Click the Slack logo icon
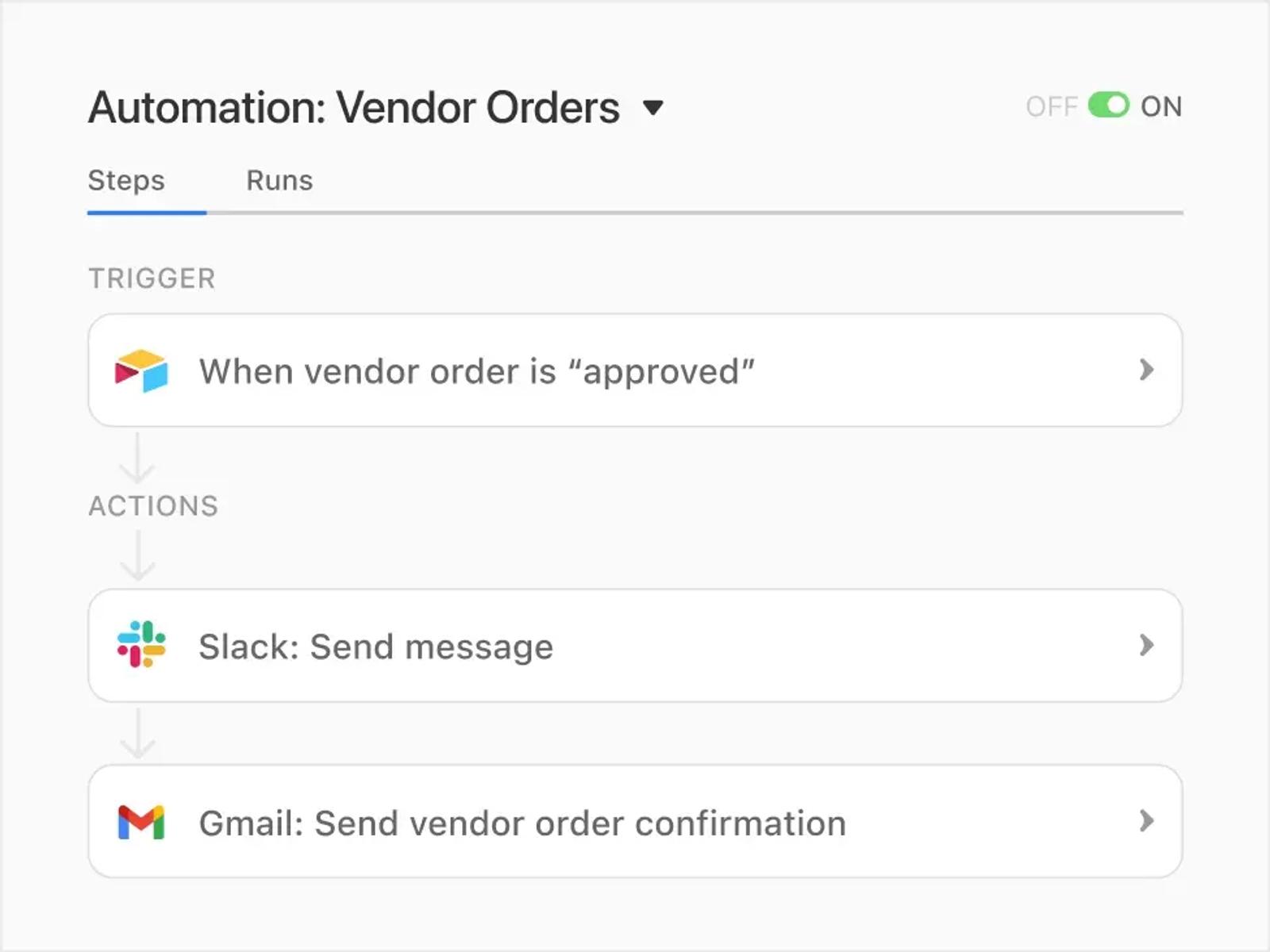 [x=141, y=644]
